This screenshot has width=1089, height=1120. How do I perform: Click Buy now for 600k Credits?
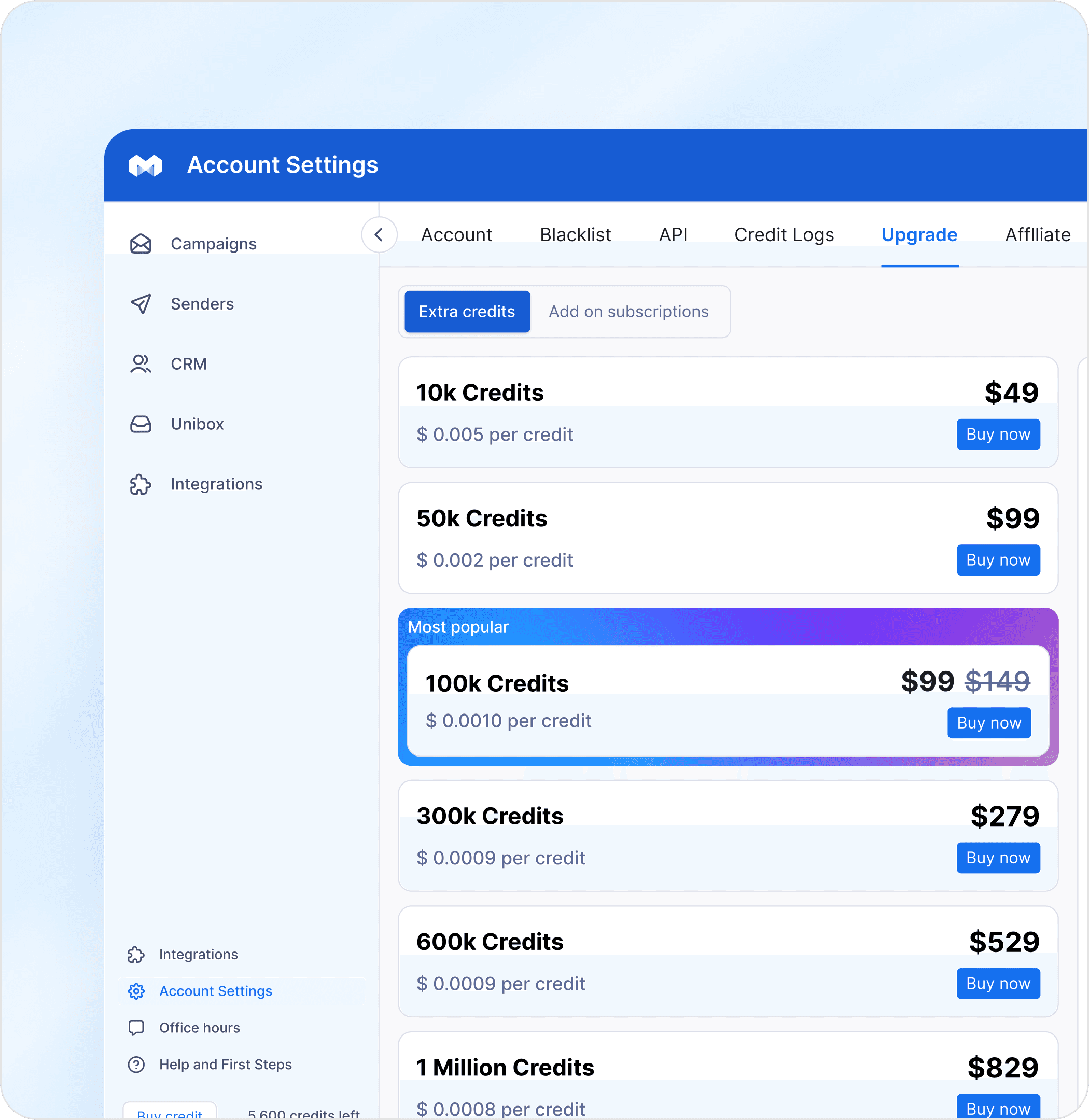[998, 984]
